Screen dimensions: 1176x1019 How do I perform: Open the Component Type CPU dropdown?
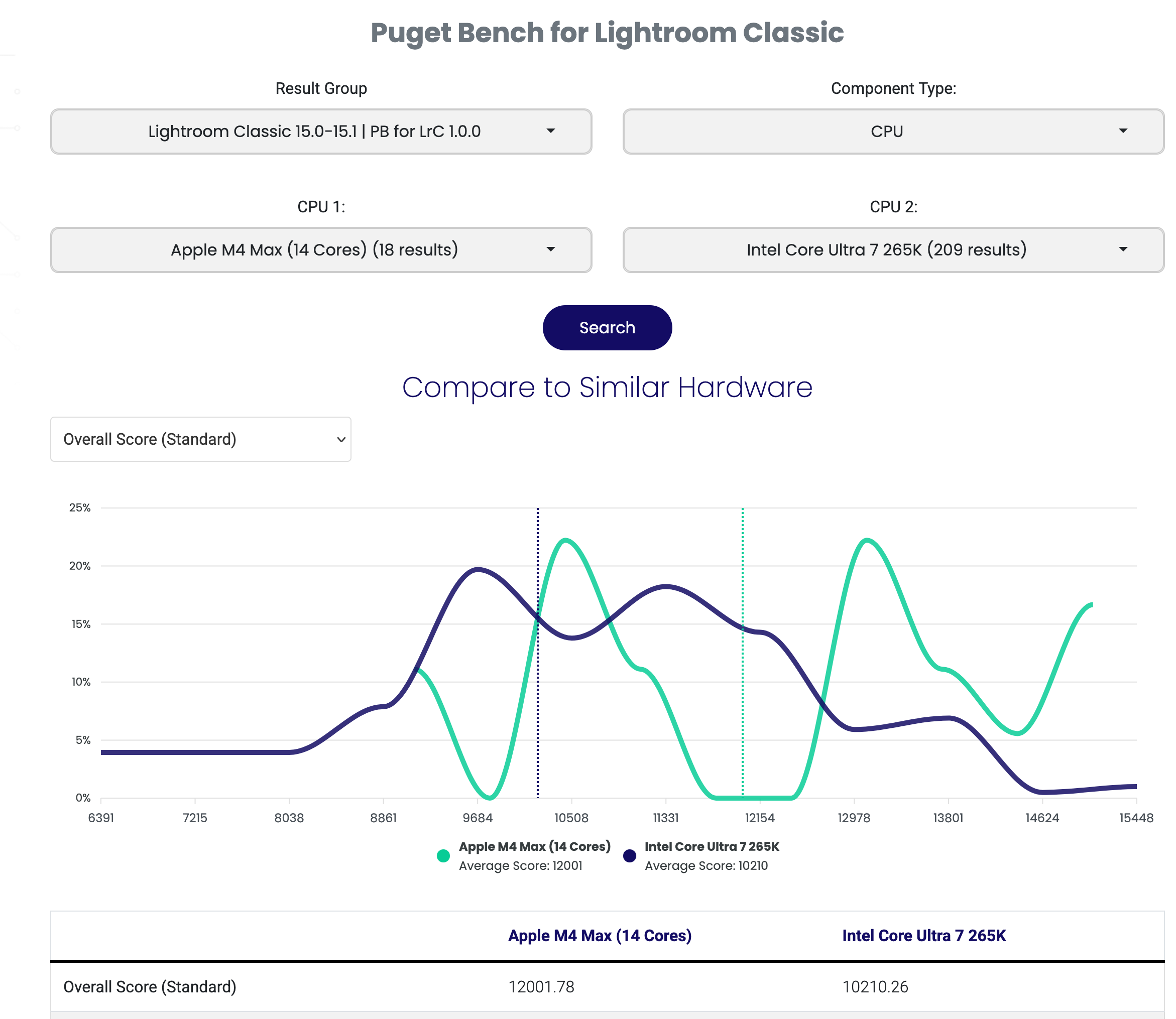886,132
